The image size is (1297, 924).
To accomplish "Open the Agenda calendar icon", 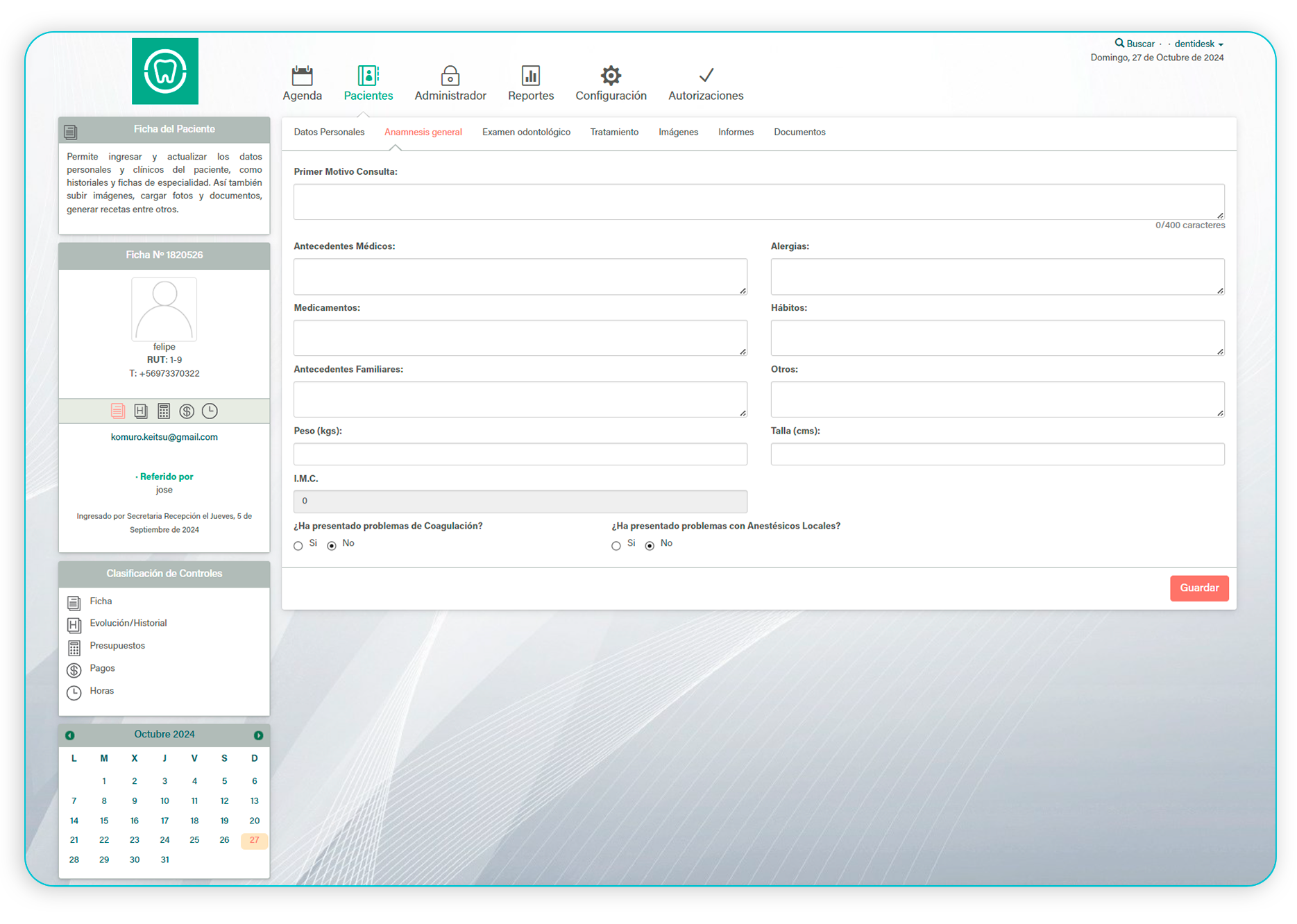I will 302,75.
